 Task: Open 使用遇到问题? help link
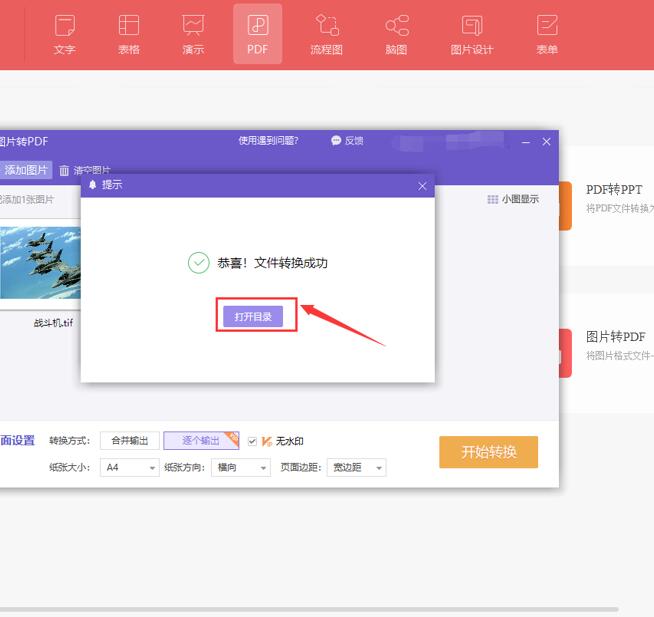[x=268, y=141]
